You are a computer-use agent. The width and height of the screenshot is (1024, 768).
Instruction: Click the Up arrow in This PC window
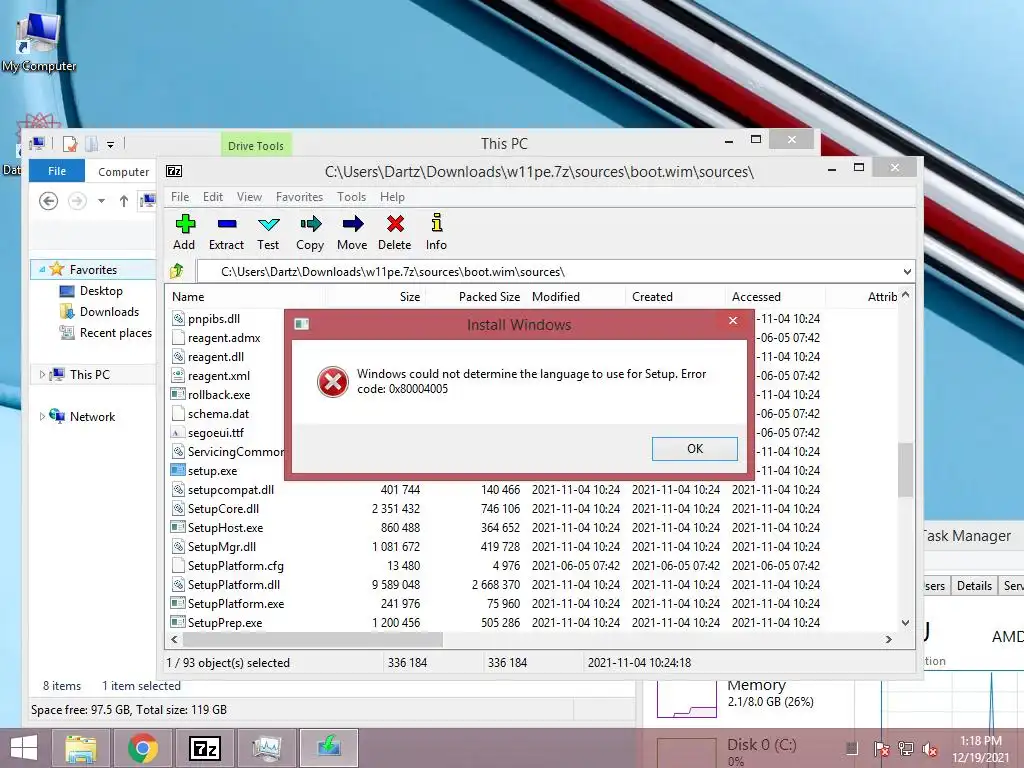pyautogui.click(x=123, y=201)
